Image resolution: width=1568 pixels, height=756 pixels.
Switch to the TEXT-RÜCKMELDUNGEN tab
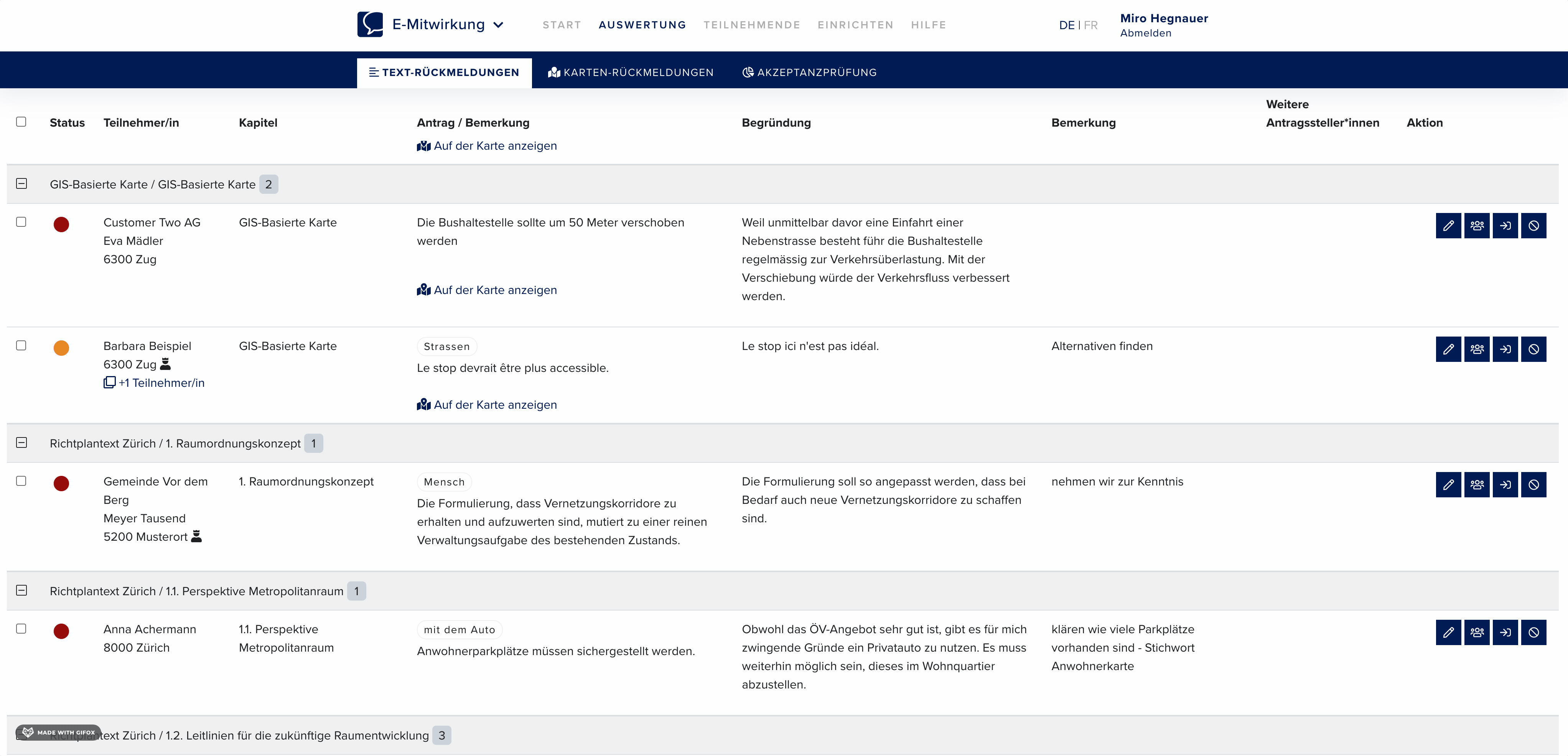444,73
